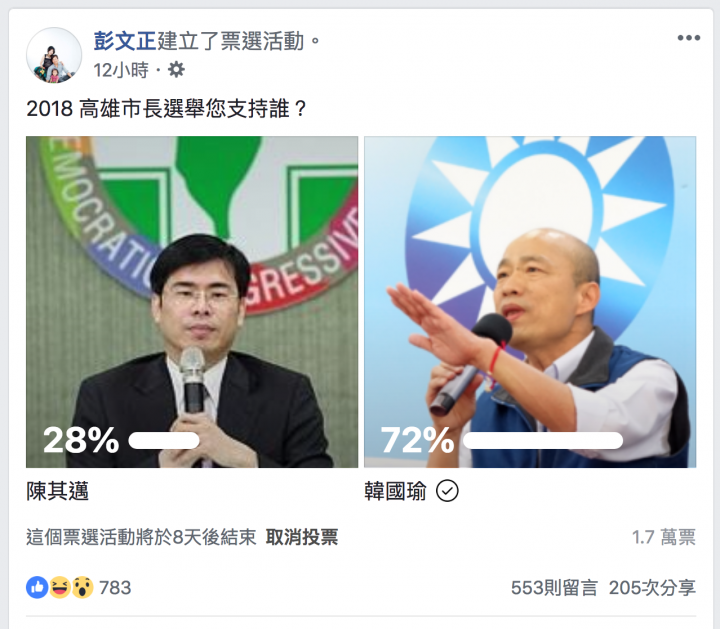Click the Wow surprised reaction icon
The height and width of the screenshot is (629, 720).
[x=82, y=587]
